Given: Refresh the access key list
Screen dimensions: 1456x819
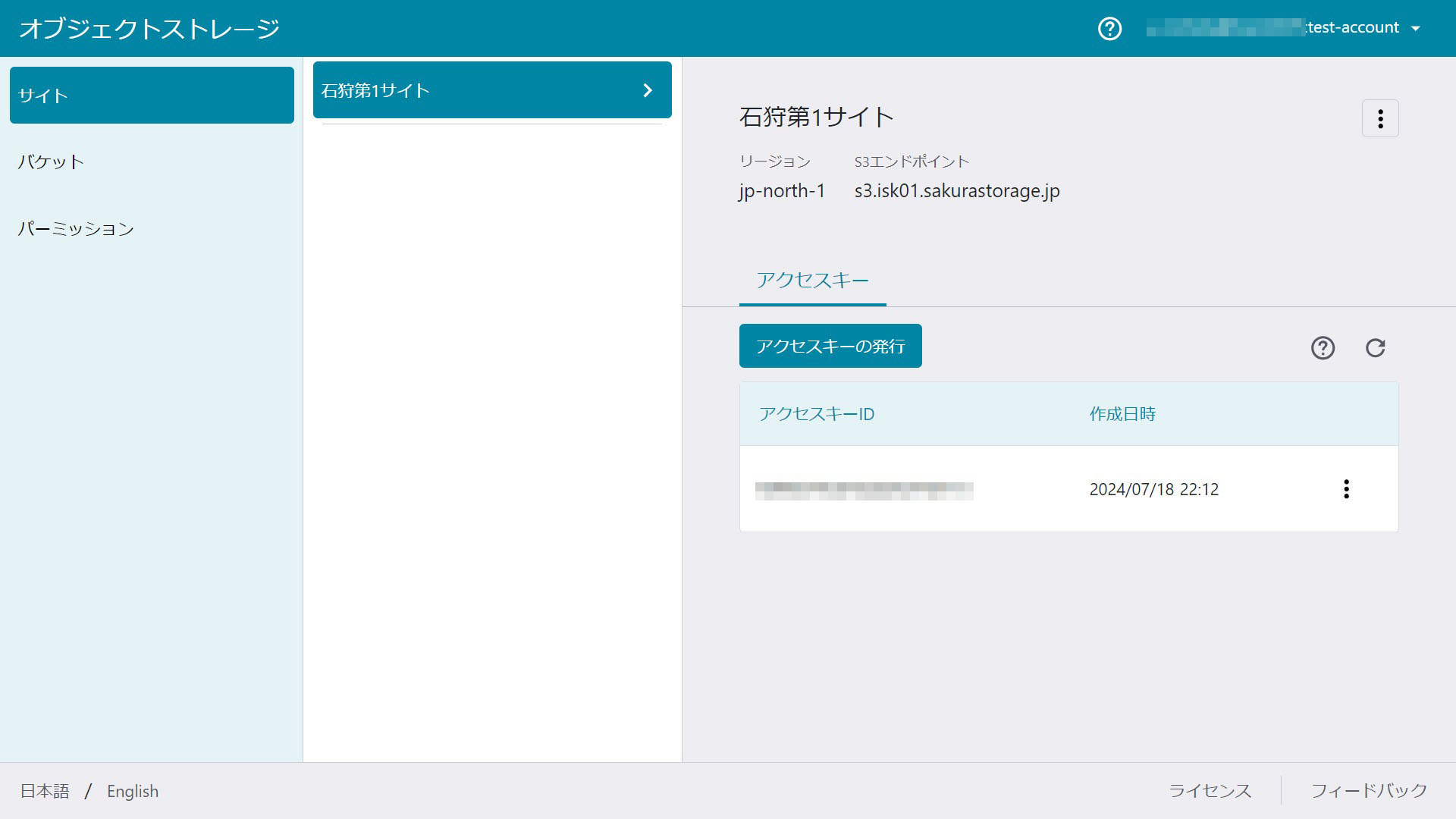Looking at the screenshot, I should click(1375, 348).
